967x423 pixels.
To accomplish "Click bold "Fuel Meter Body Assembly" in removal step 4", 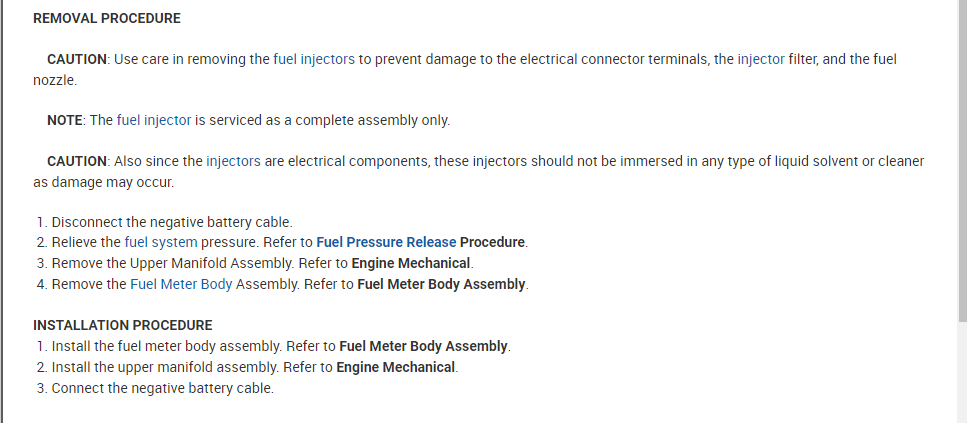I will click(x=441, y=284).
